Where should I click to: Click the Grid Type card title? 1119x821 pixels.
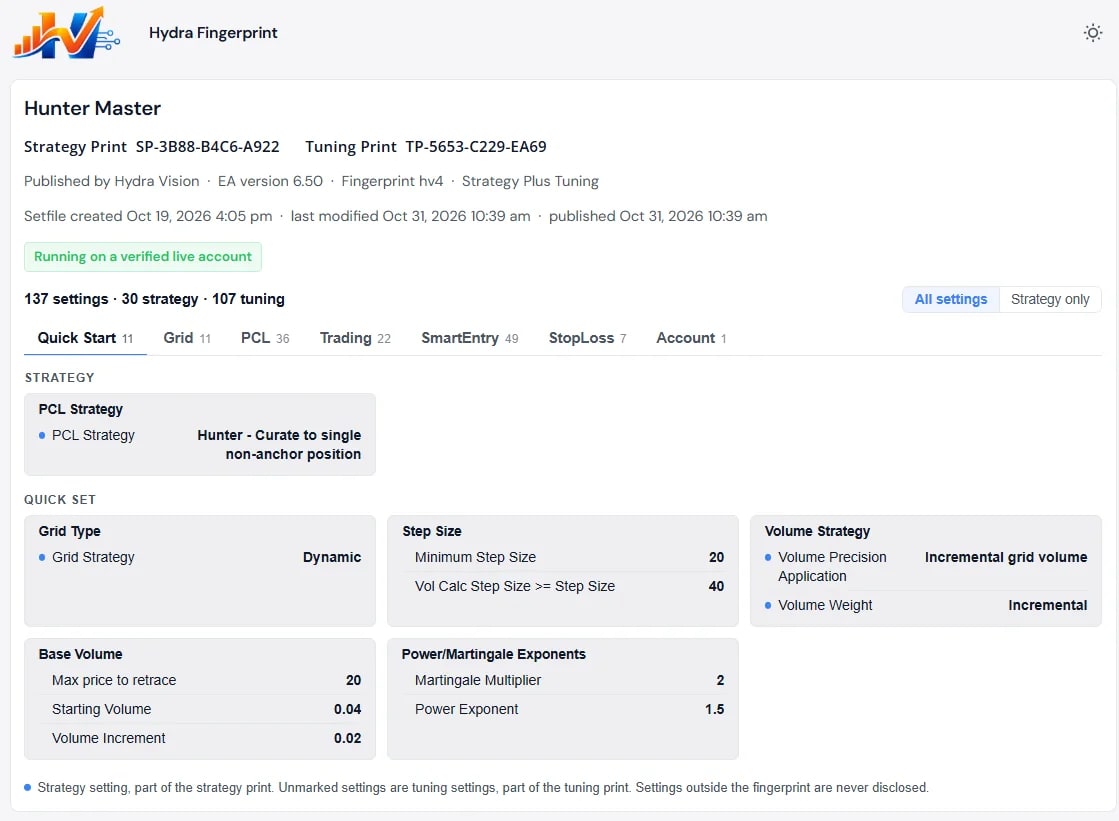click(69, 531)
